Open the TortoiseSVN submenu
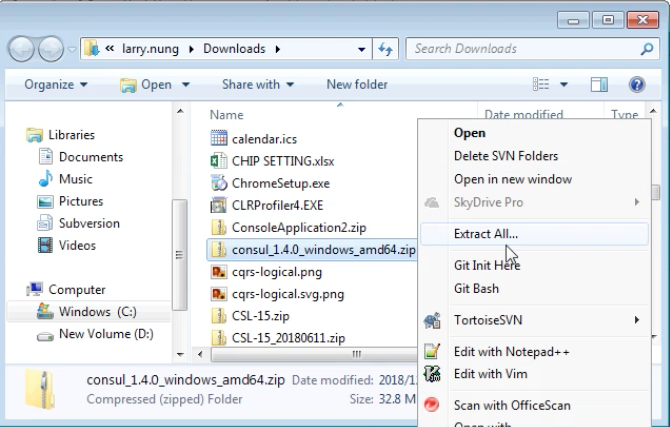 click(x=534, y=320)
